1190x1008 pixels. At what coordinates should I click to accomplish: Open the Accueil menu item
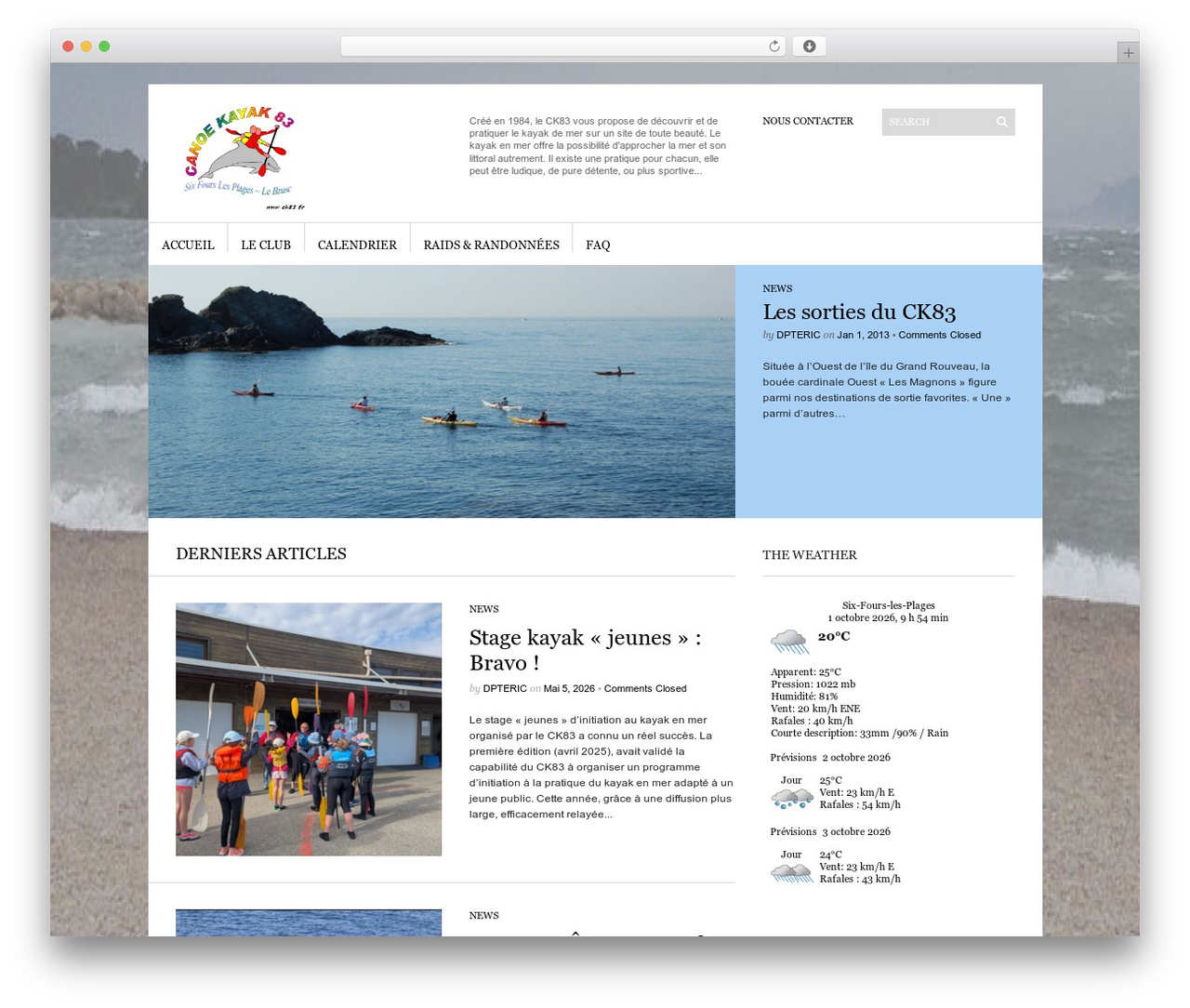[x=188, y=245]
